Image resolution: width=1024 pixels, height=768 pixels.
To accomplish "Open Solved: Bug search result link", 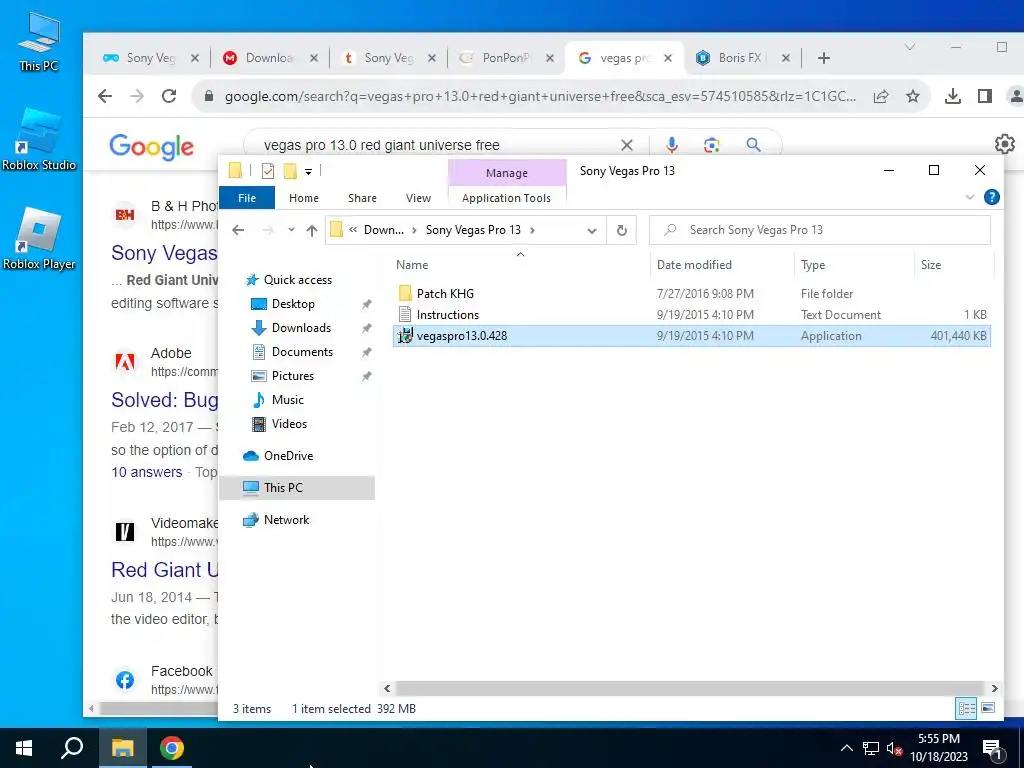I will pos(164,400).
